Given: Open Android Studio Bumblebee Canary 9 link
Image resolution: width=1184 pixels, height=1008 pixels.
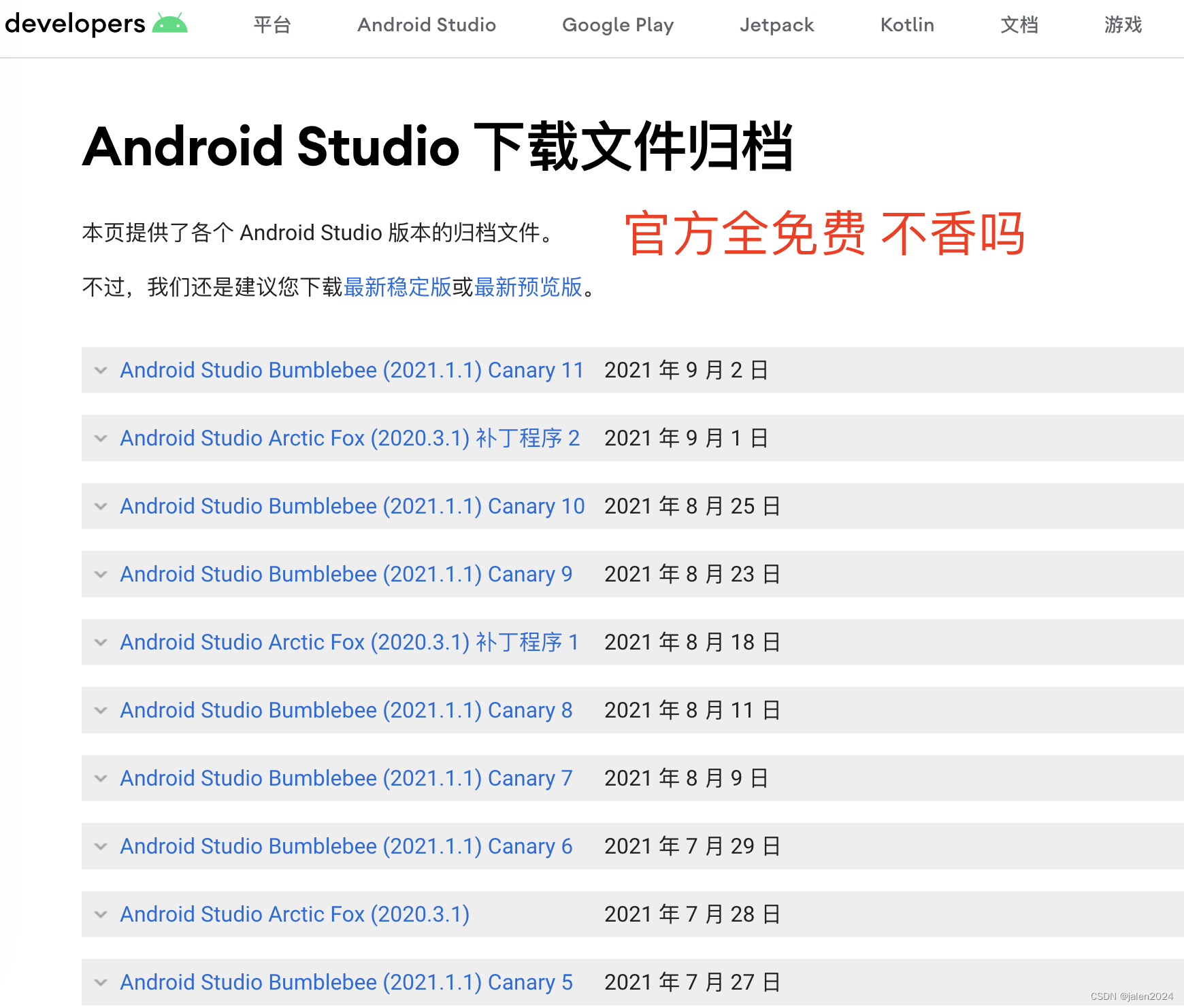Looking at the screenshot, I should pos(346,574).
